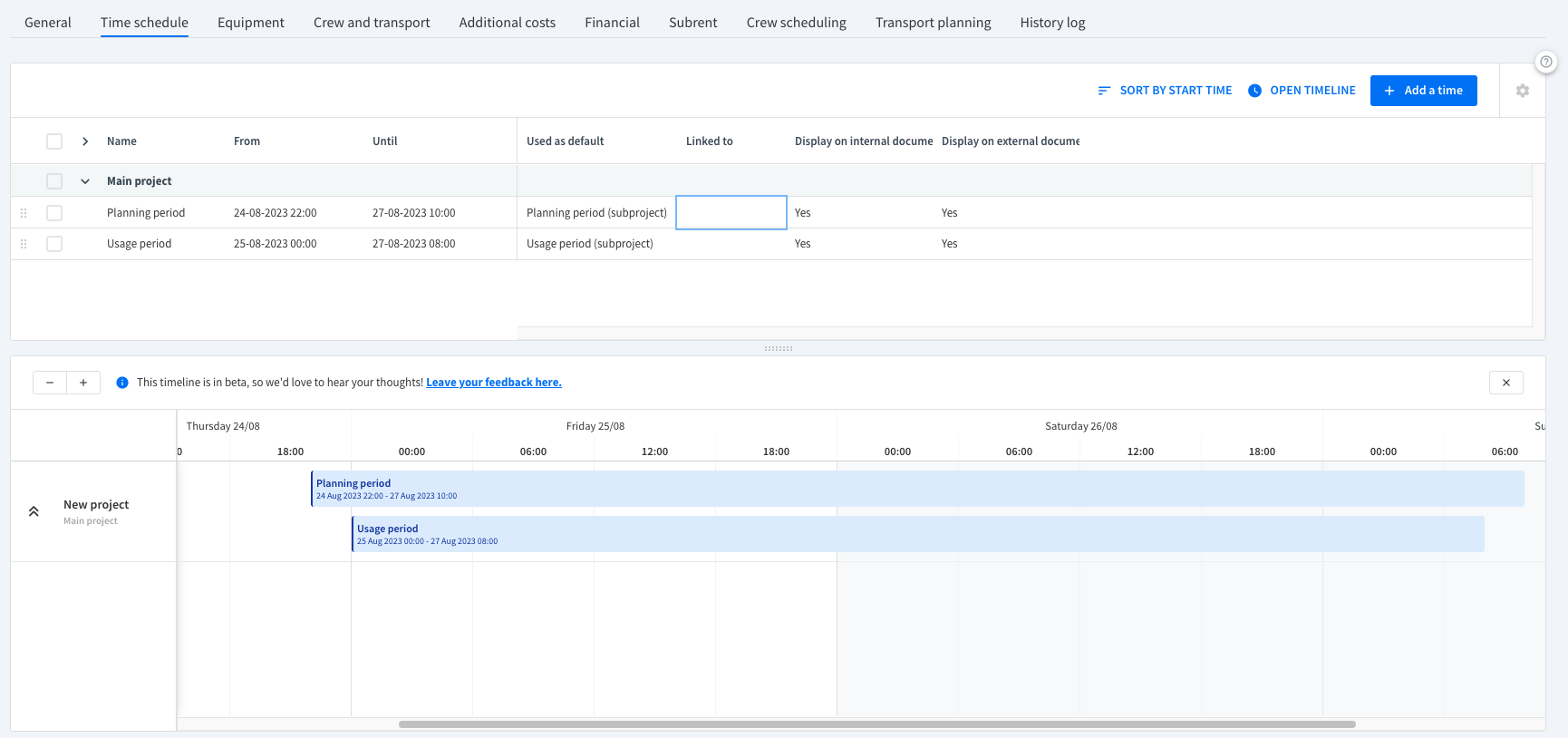
Task: Click Usage period (subproject) cell
Action: coord(590,244)
